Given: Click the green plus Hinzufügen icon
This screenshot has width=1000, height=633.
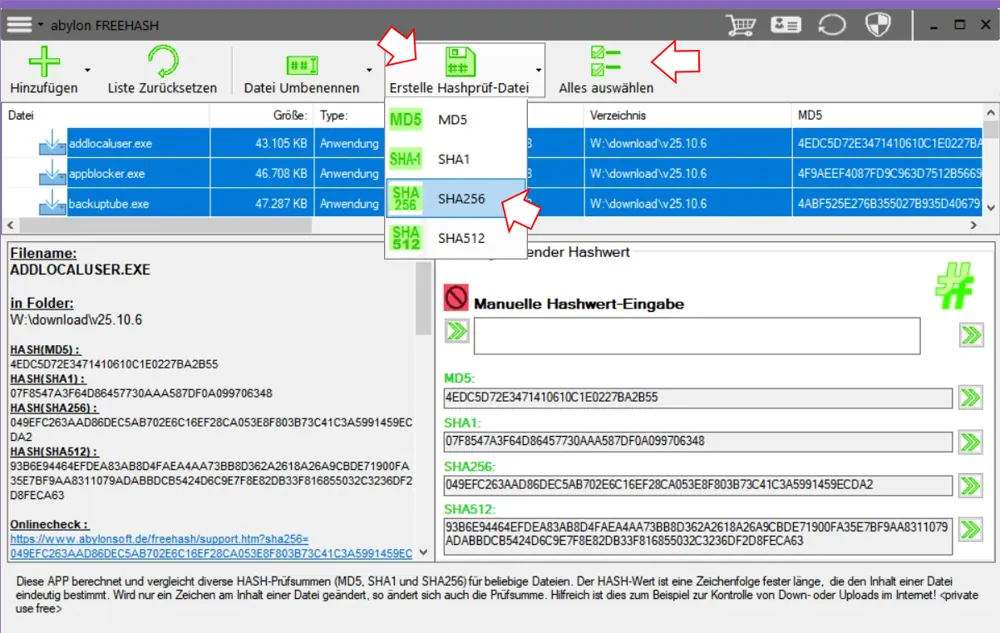Looking at the screenshot, I should coord(44,61).
